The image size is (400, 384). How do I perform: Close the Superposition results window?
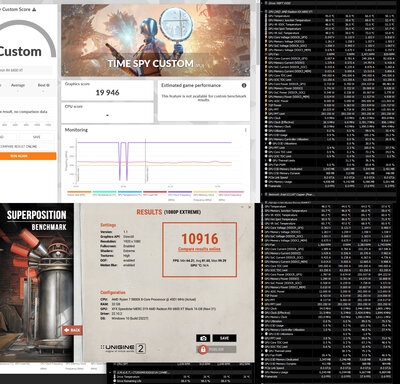tap(250, 207)
